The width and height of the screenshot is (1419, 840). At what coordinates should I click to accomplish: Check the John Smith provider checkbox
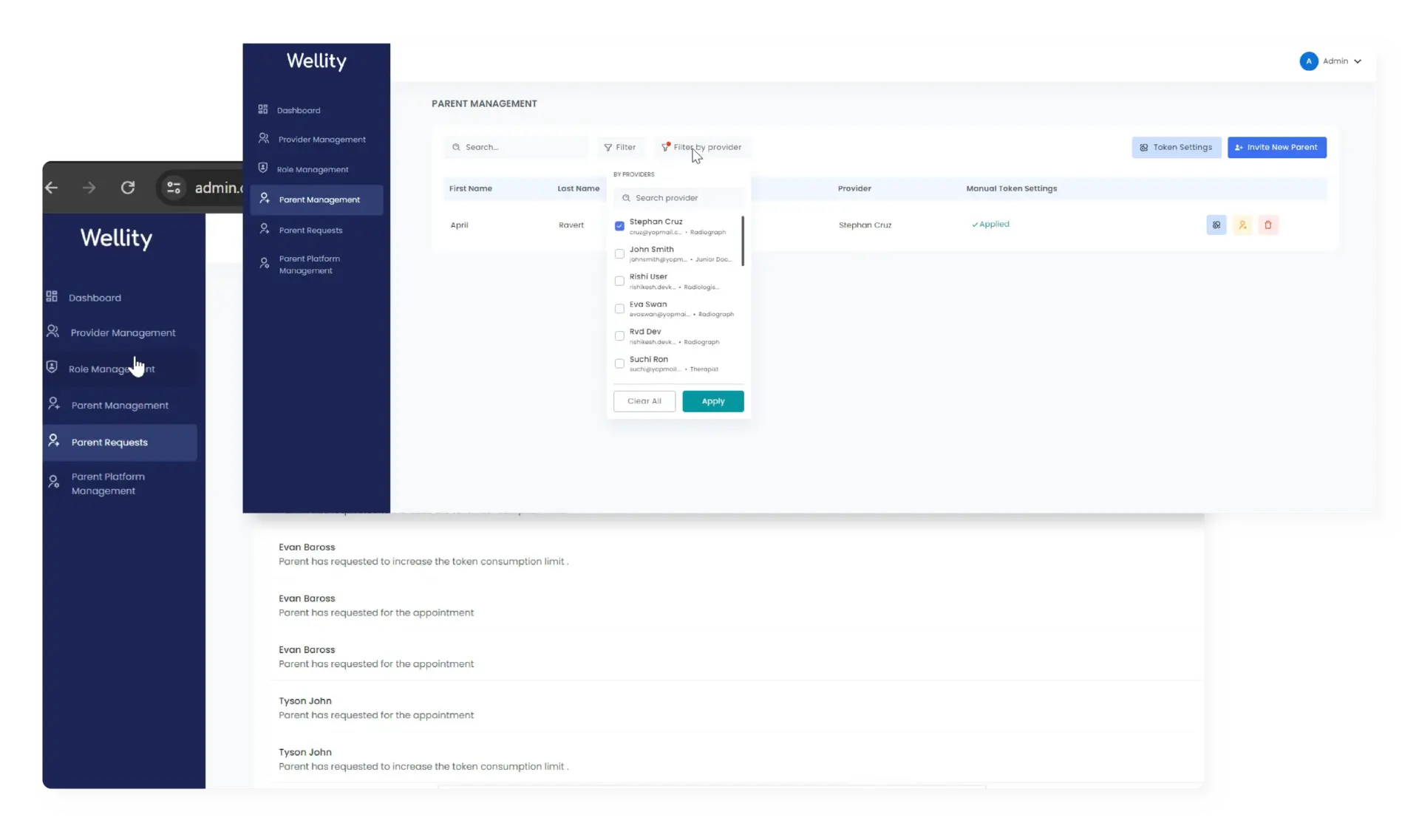(619, 254)
